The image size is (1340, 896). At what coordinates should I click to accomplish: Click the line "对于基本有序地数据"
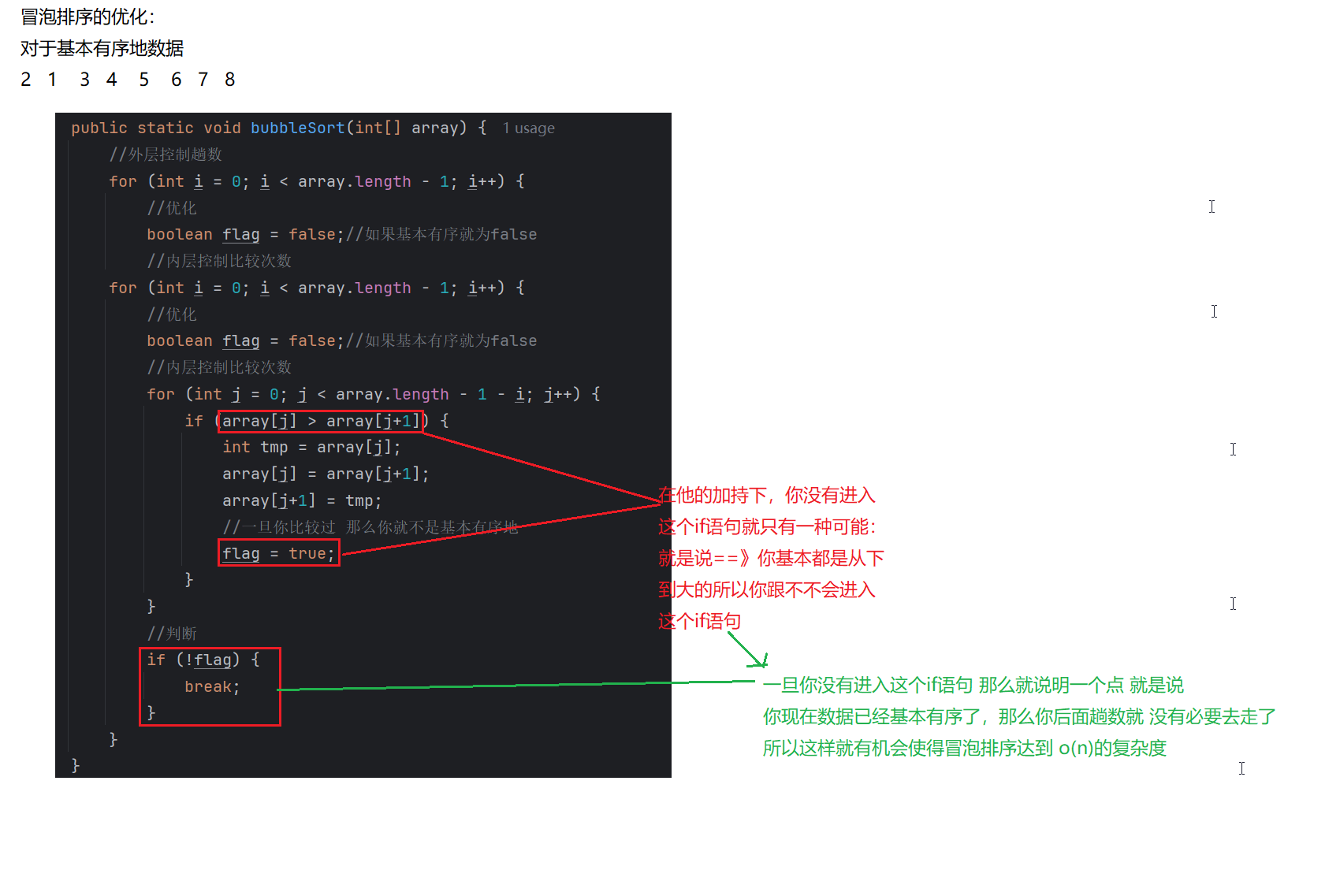[x=102, y=48]
